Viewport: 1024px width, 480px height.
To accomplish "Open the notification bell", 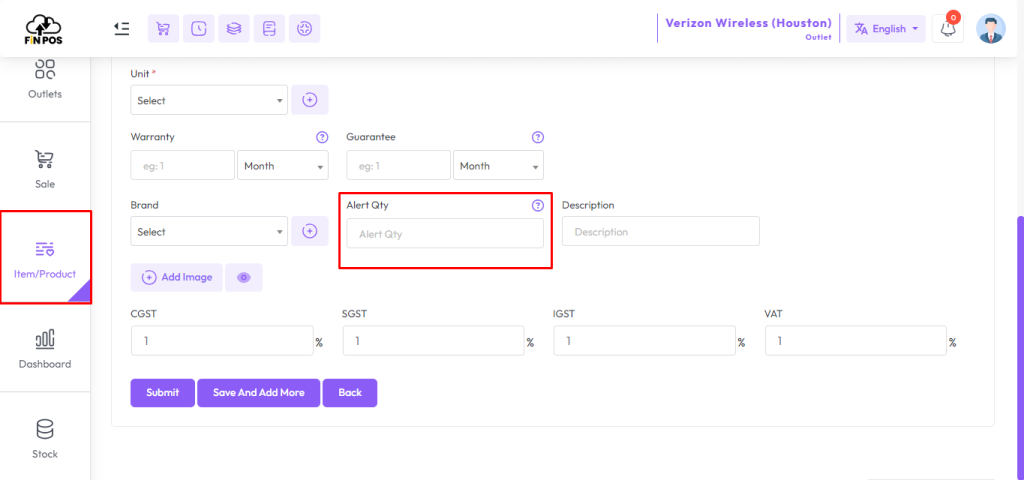I will (x=947, y=29).
